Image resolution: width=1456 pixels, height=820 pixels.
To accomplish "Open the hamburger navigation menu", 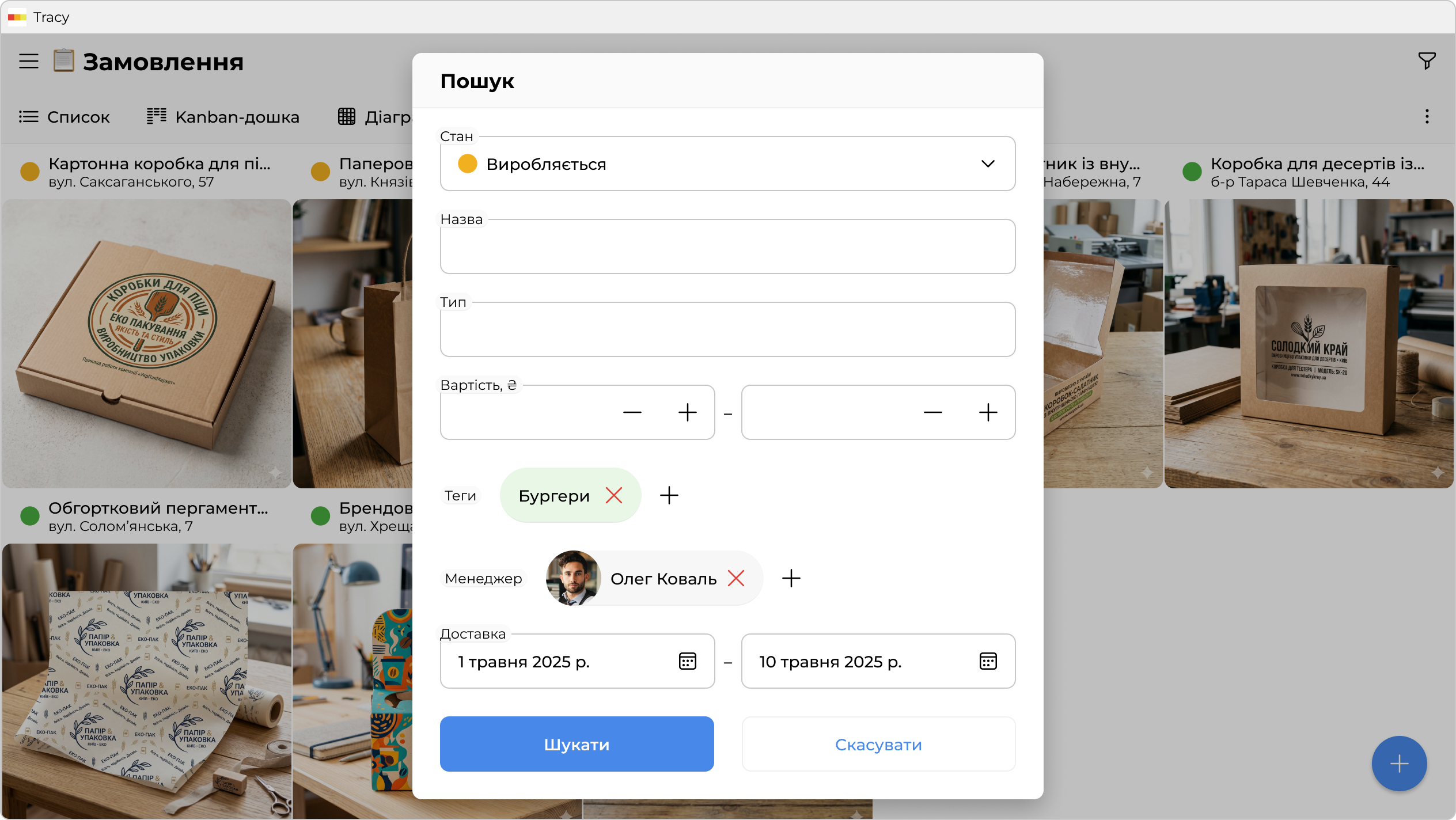I will click(x=29, y=61).
